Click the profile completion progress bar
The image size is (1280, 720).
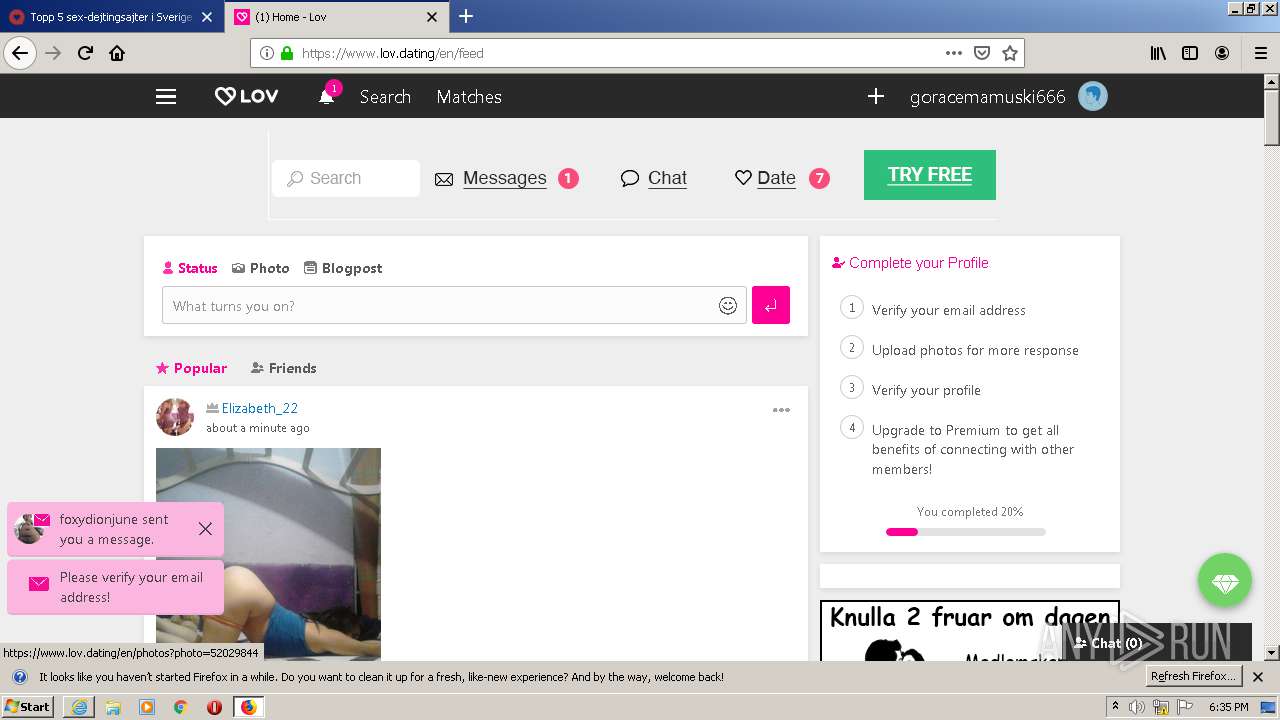click(x=966, y=532)
